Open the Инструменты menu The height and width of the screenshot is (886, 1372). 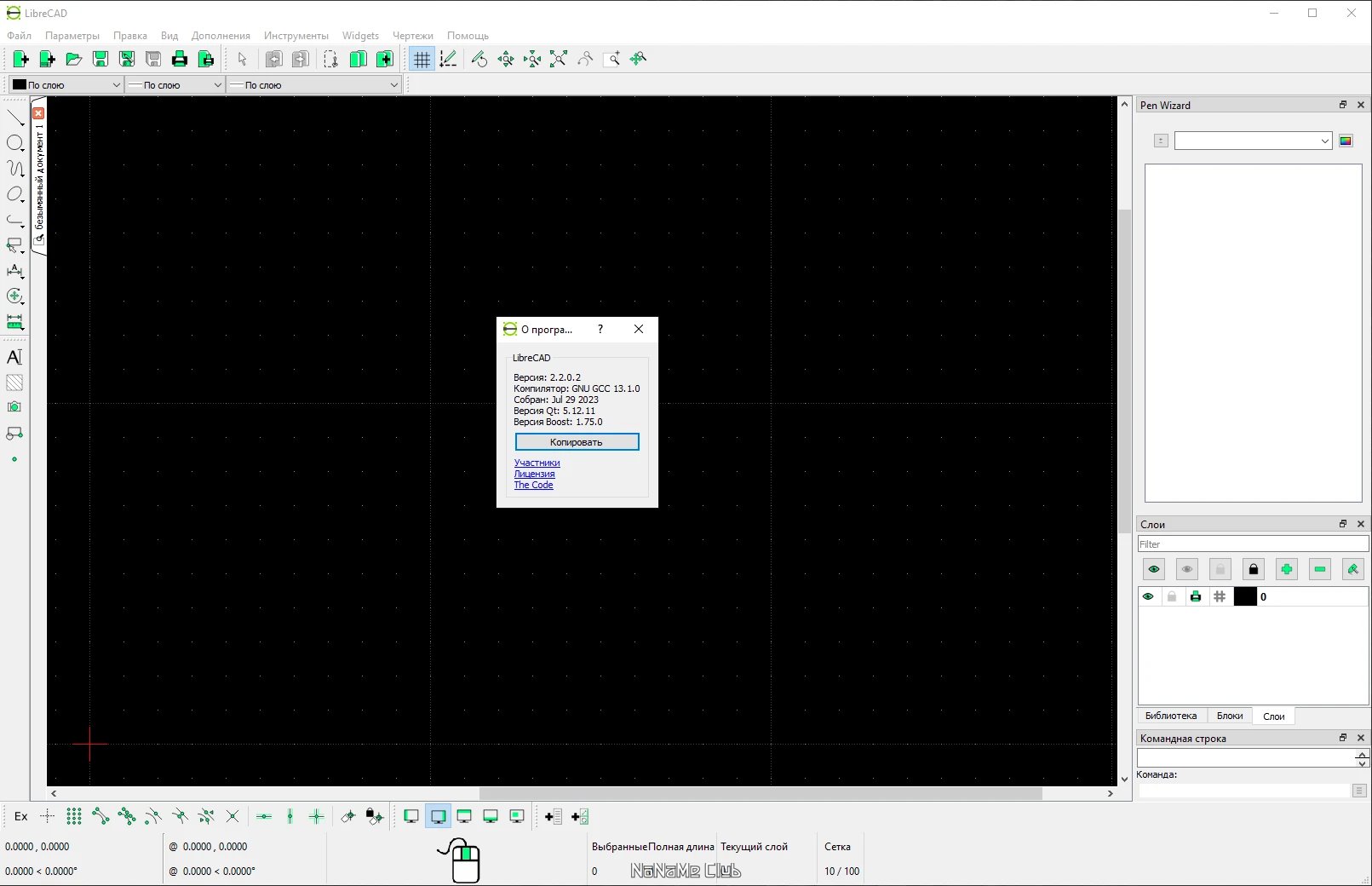(296, 36)
